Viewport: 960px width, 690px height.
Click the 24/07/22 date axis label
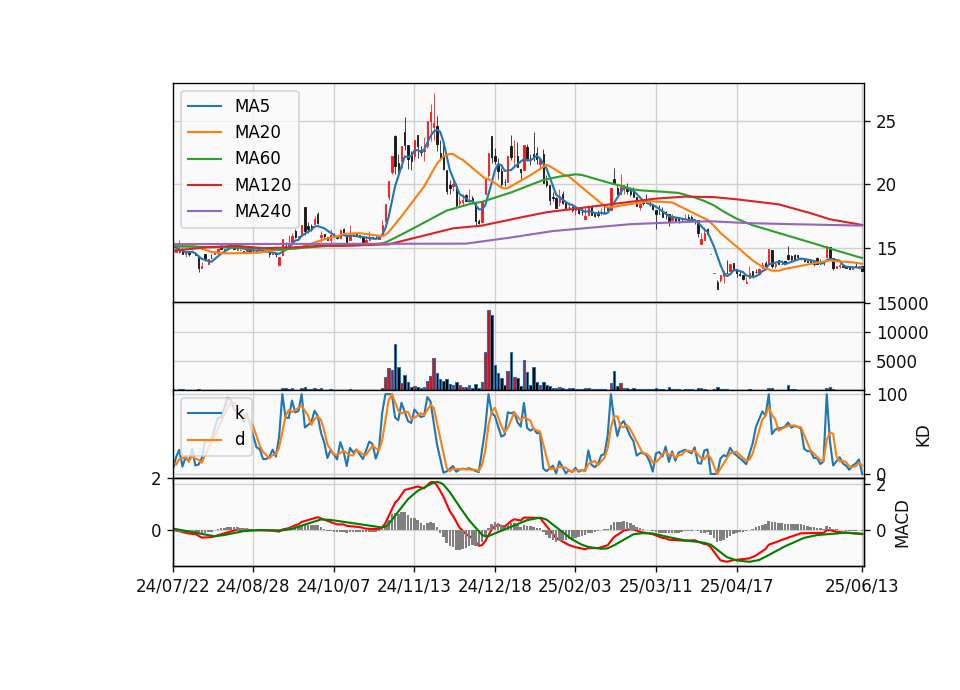[173, 586]
